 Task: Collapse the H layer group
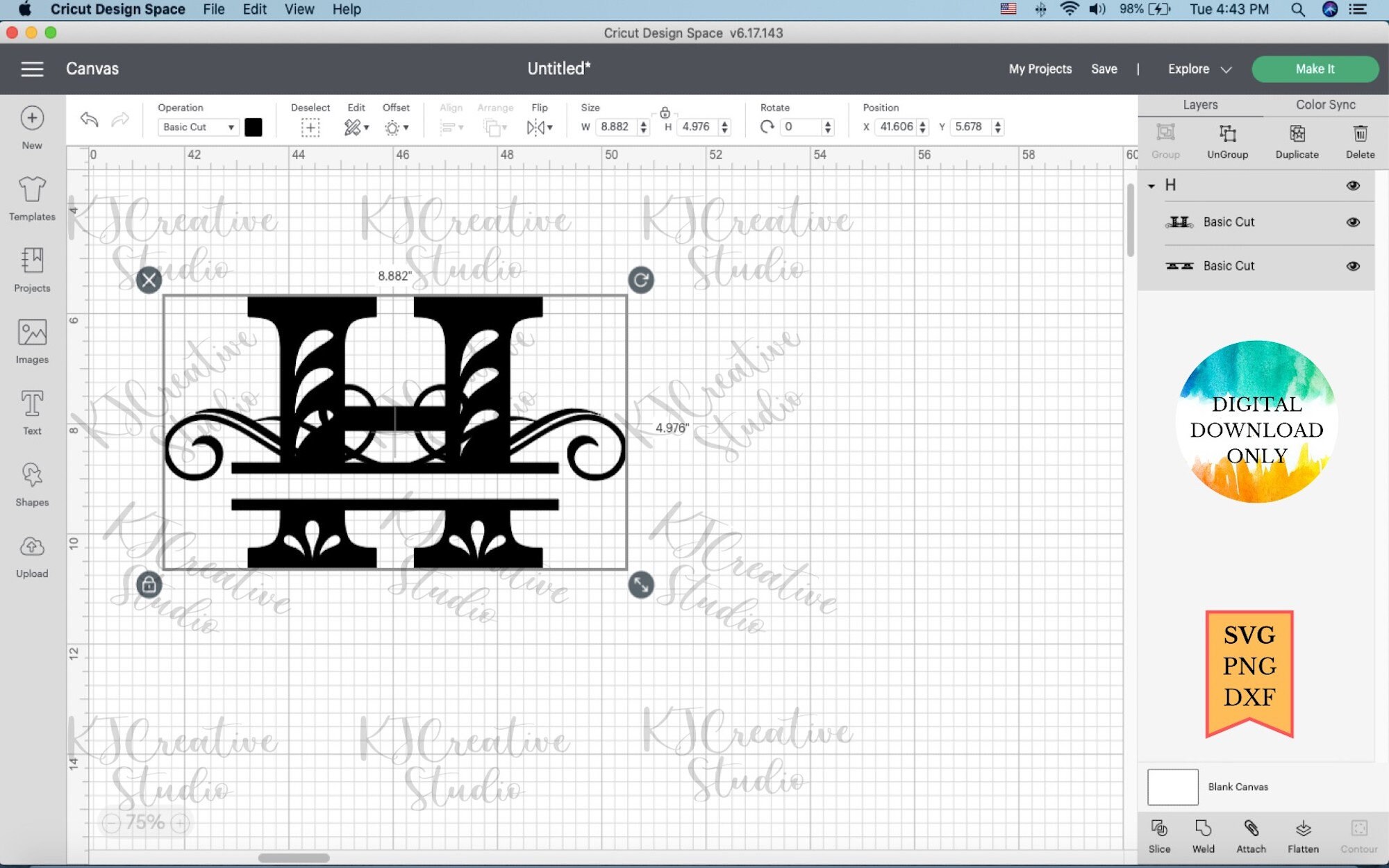(1151, 185)
